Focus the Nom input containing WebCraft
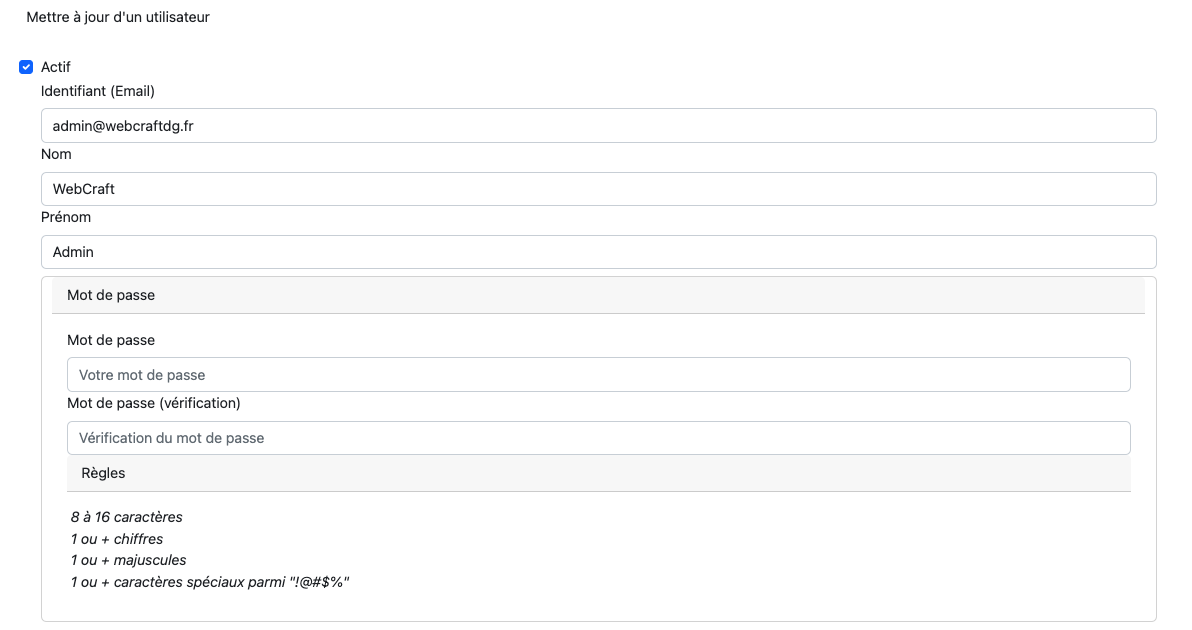This screenshot has height=630, width=1192. pyautogui.click(x=598, y=189)
